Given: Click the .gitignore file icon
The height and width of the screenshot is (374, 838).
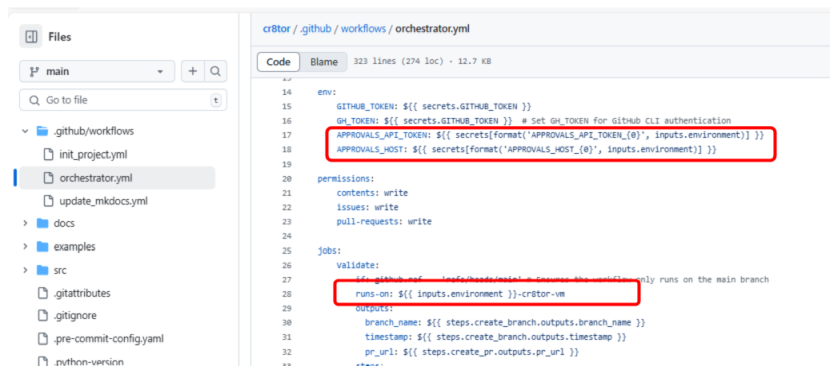Looking at the screenshot, I should point(42,316).
